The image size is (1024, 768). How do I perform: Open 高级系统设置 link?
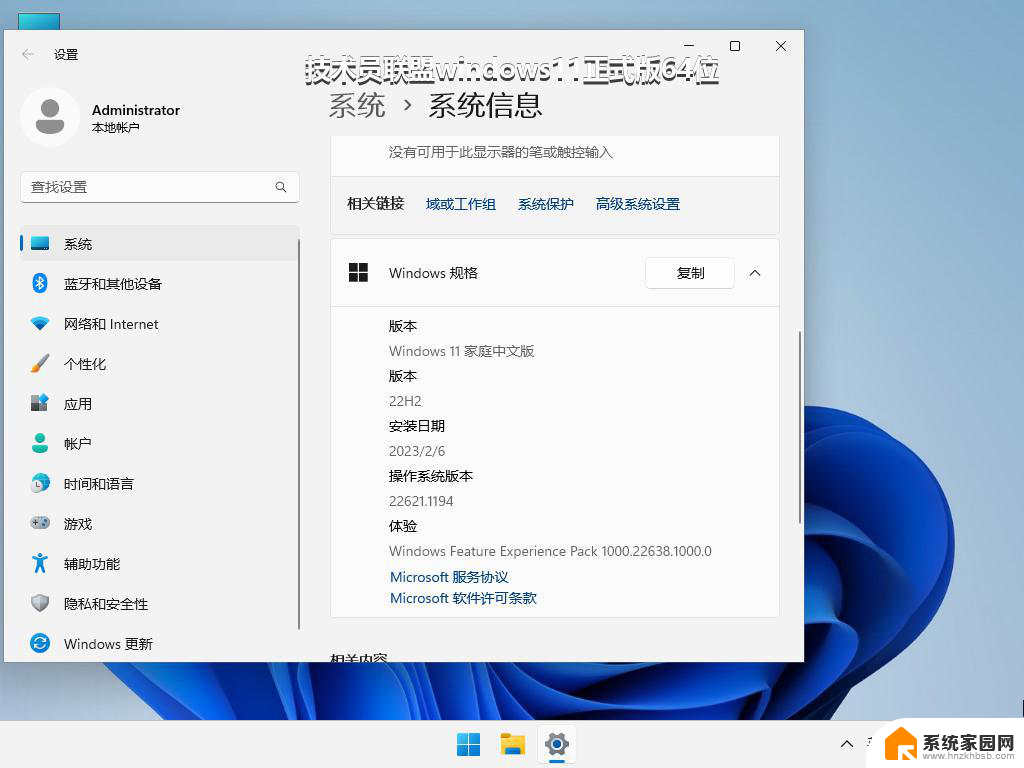point(638,204)
